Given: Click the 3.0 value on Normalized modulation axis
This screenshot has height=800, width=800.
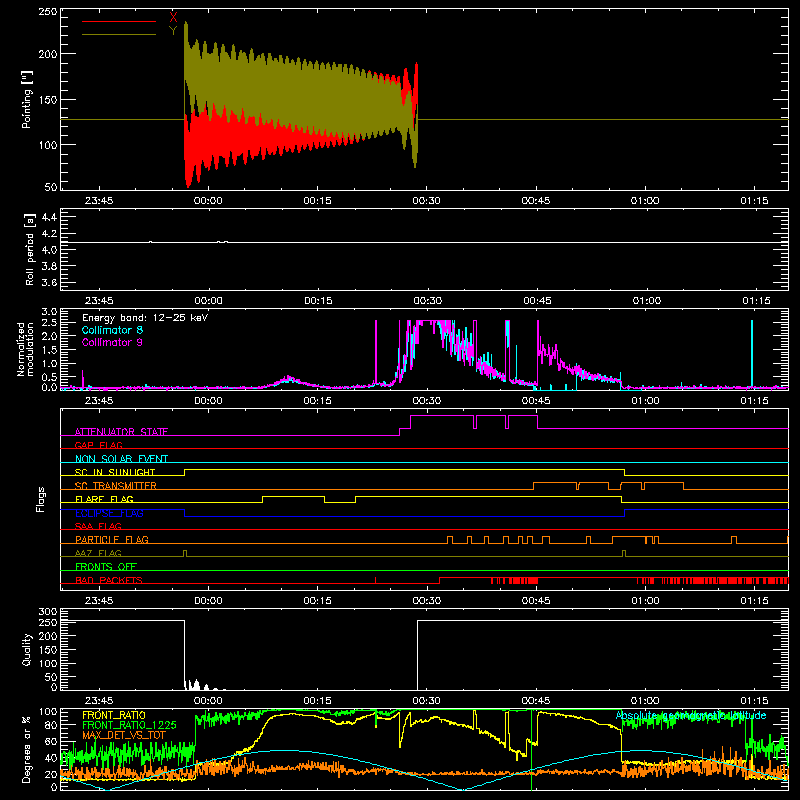Looking at the screenshot, I should (49, 312).
